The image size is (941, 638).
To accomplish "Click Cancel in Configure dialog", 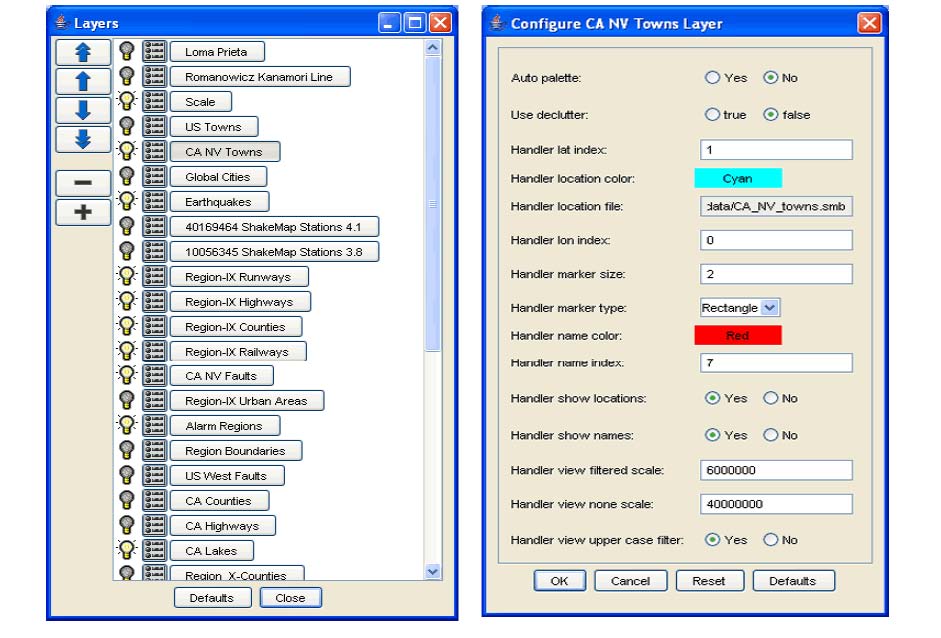I will (x=630, y=580).
